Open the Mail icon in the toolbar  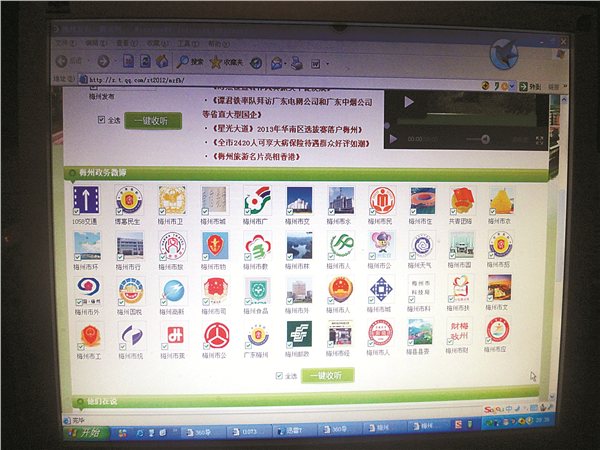coord(276,63)
